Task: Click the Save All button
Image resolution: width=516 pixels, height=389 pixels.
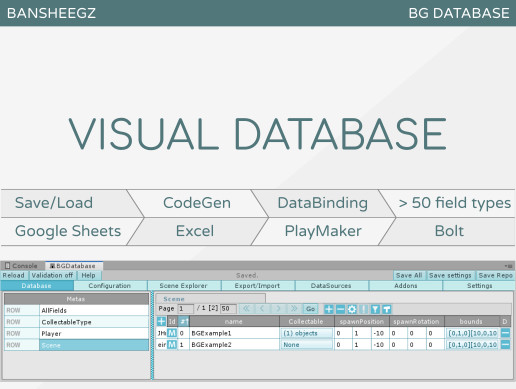Action: pyautogui.click(x=409, y=275)
